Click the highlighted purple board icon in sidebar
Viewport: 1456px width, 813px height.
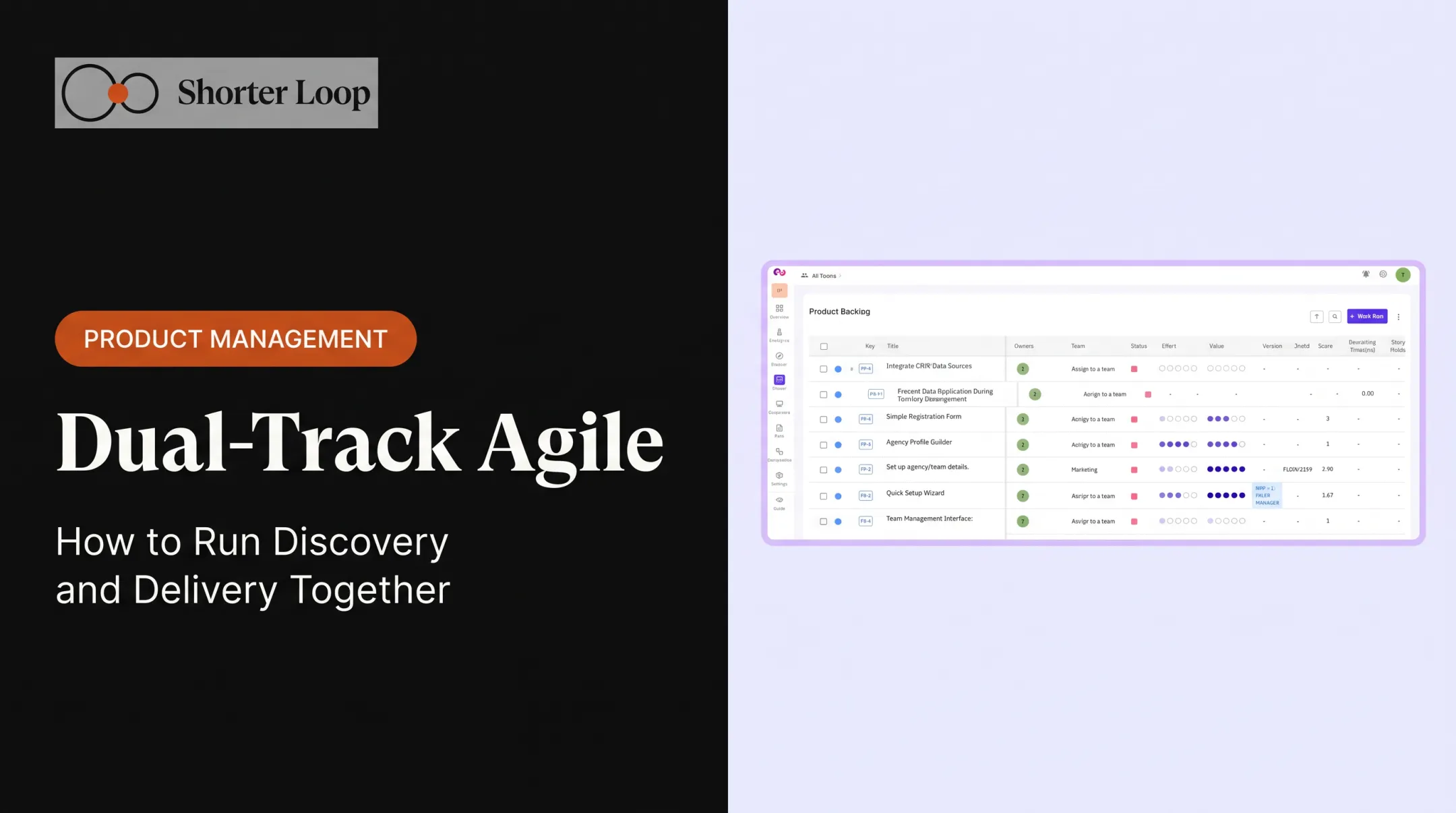(x=779, y=380)
